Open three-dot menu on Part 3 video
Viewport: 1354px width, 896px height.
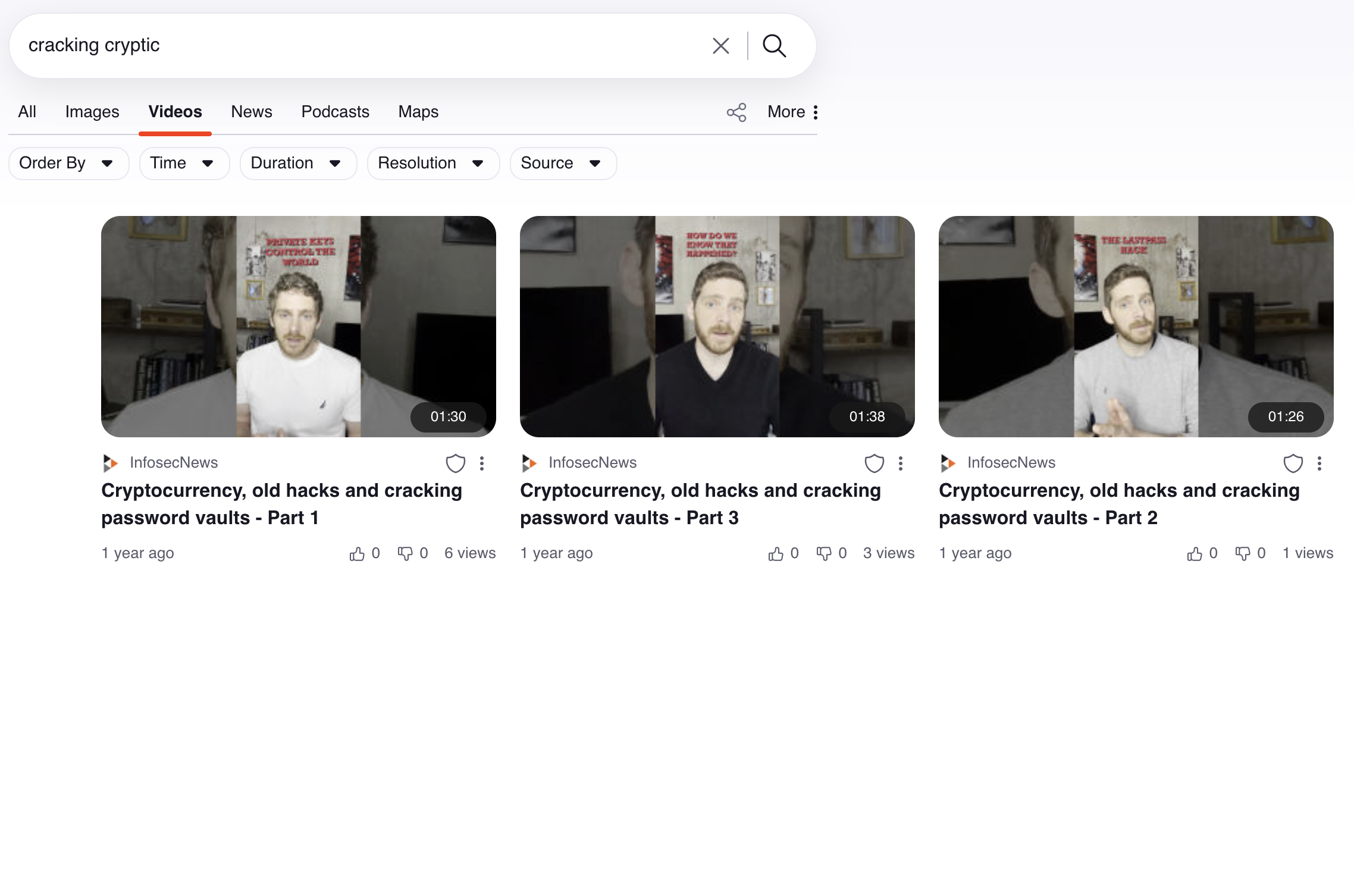[900, 463]
